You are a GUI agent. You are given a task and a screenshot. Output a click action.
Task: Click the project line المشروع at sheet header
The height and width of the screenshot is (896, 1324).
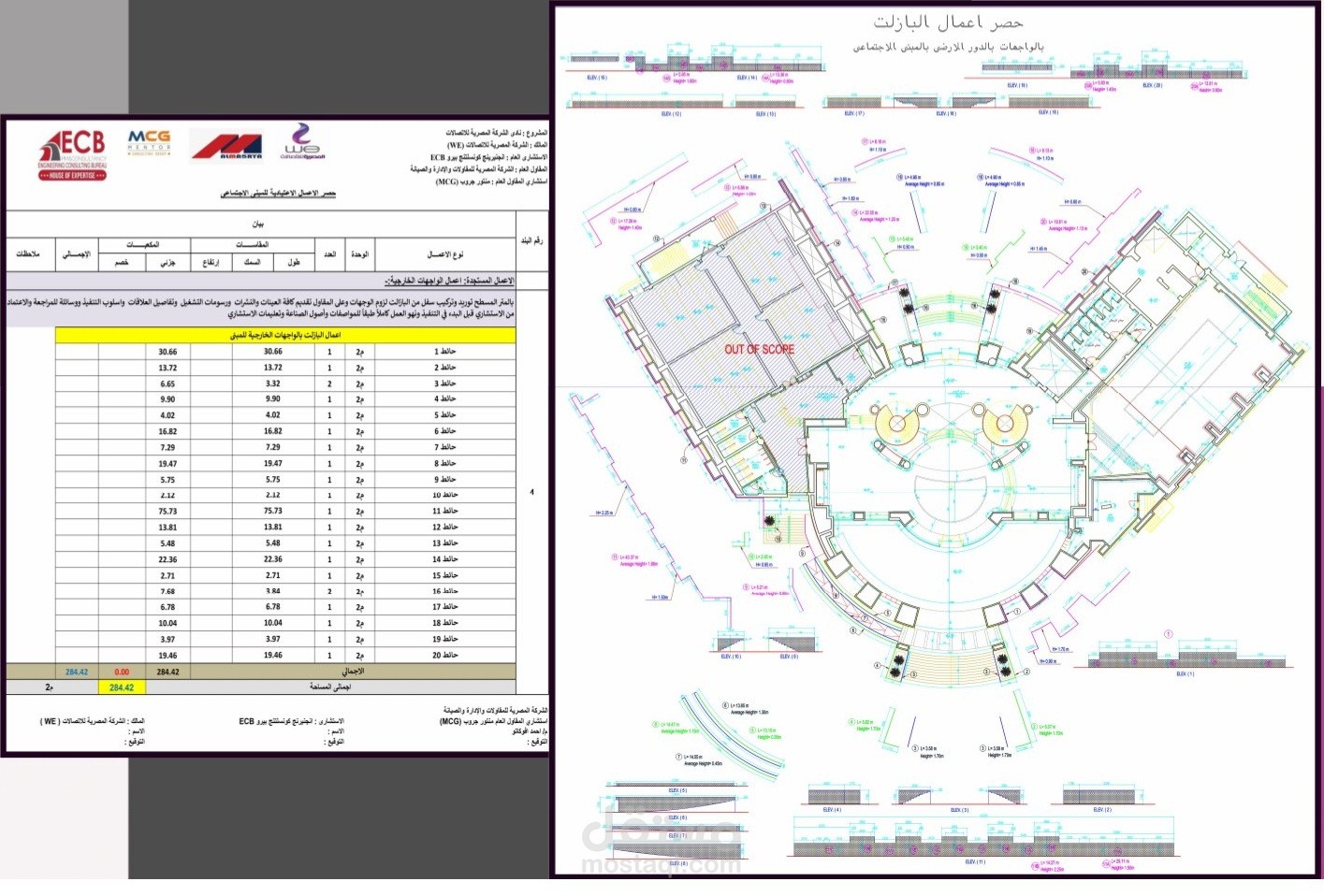pyautogui.click(x=496, y=133)
